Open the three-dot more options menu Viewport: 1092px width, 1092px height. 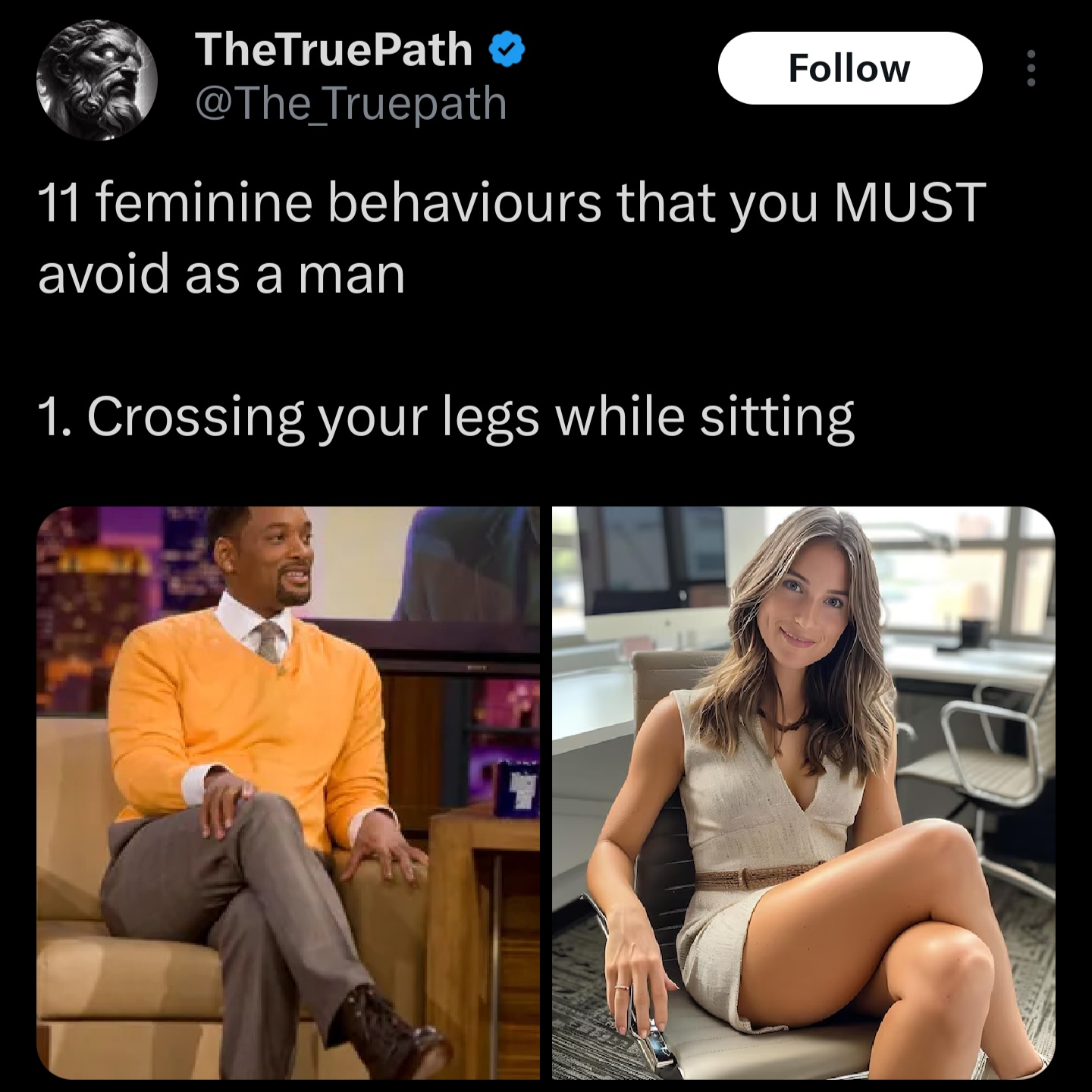tap(1031, 68)
